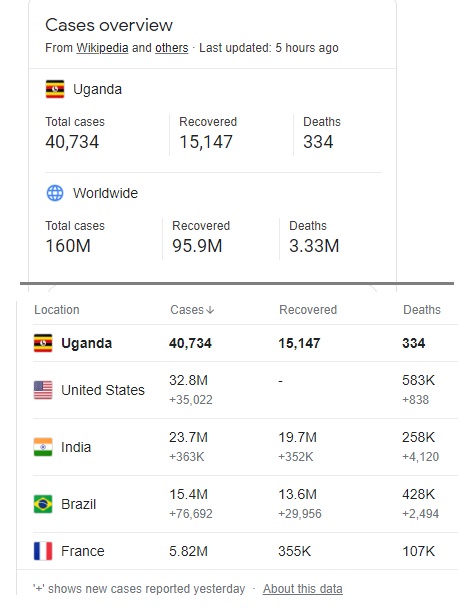This screenshot has height=609, width=458.
Task: Click the Worldwide globe icon
Action: (55, 193)
